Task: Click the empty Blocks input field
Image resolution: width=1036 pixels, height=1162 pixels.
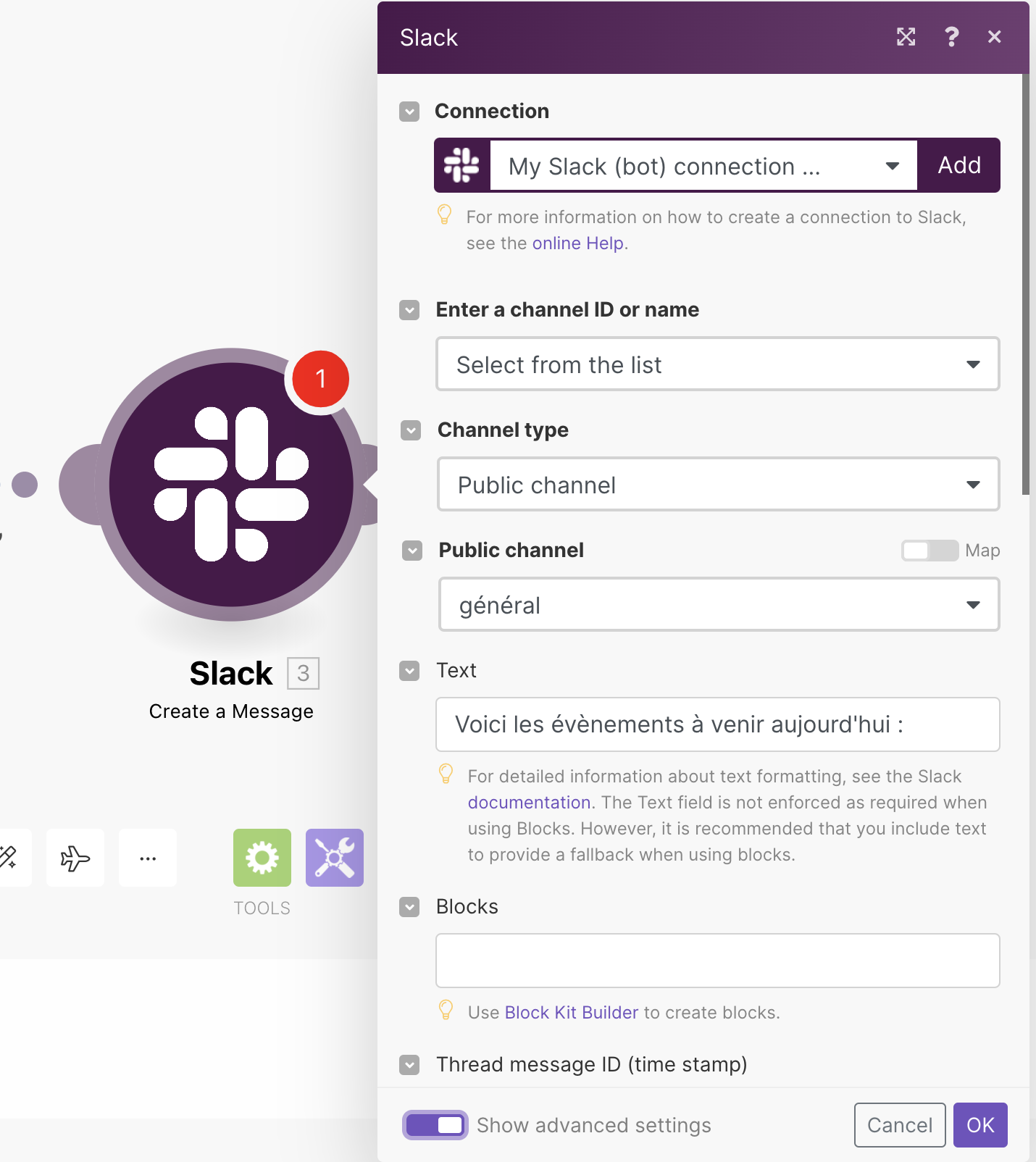Action: point(718,961)
